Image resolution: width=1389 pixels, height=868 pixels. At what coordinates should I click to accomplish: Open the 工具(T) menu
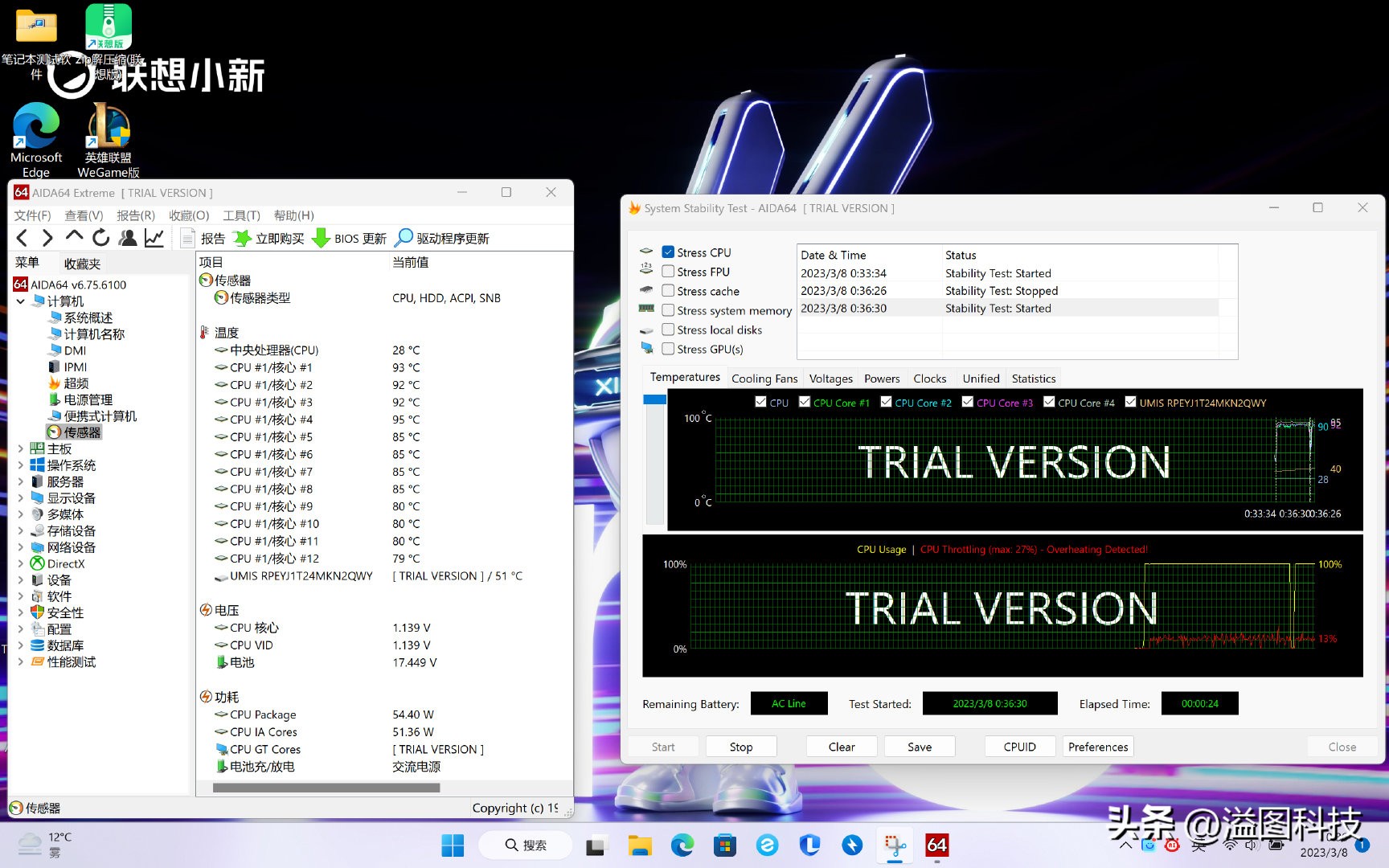241,215
